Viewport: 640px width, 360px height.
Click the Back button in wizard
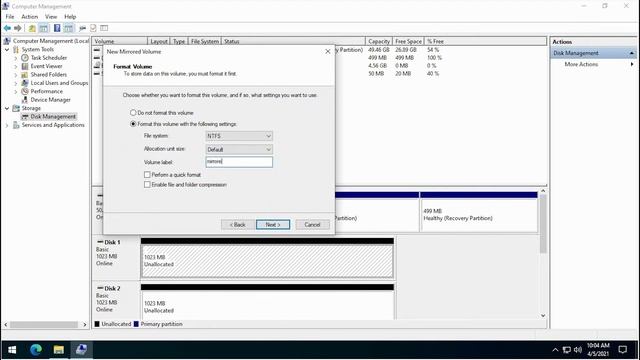point(238,224)
